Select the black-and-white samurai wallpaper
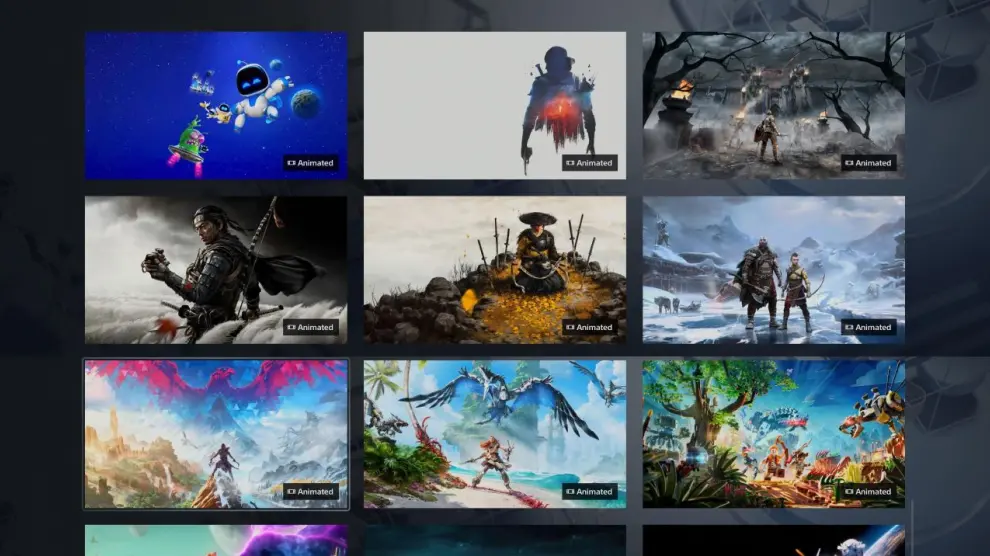This screenshot has width=990, height=556. click(x=216, y=269)
